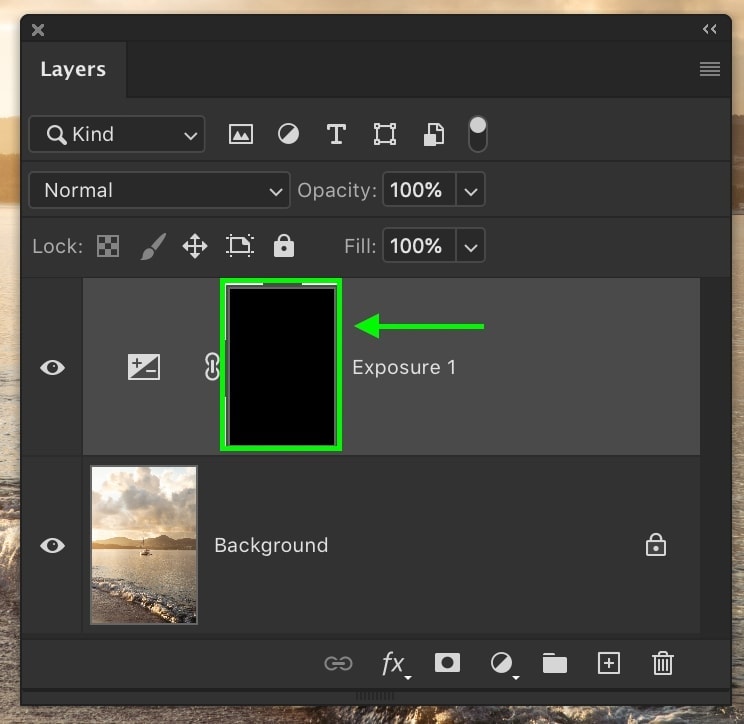Toggle the layer filtering switch

pyautogui.click(x=477, y=134)
